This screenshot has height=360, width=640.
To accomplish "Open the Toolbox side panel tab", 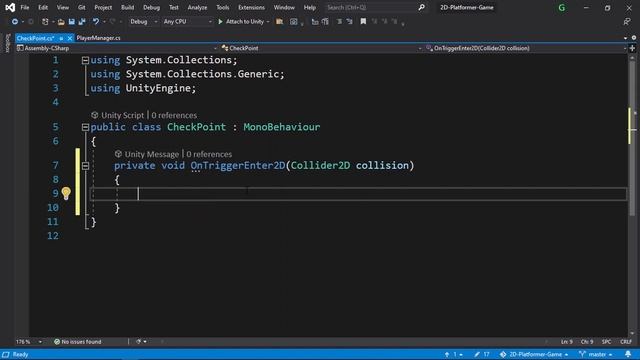I will pyautogui.click(x=7, y=43).
